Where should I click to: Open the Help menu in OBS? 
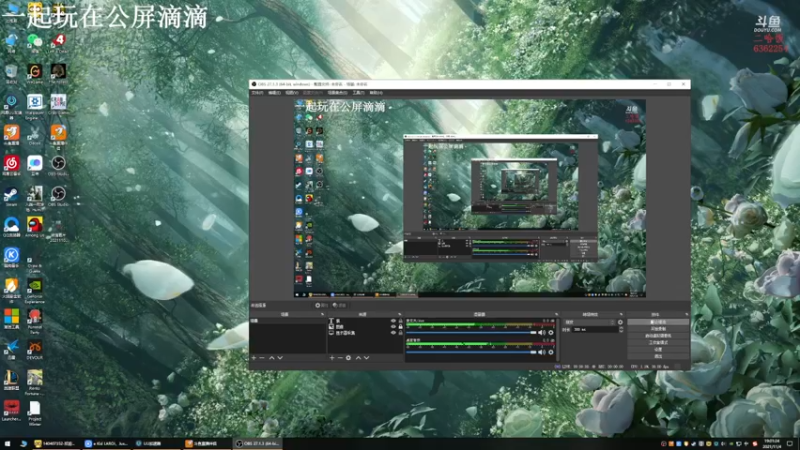(x=376, y=93)
